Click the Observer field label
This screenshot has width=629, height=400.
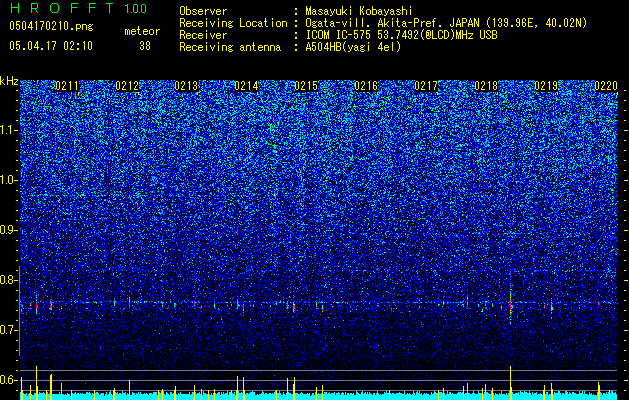point(203,11)
